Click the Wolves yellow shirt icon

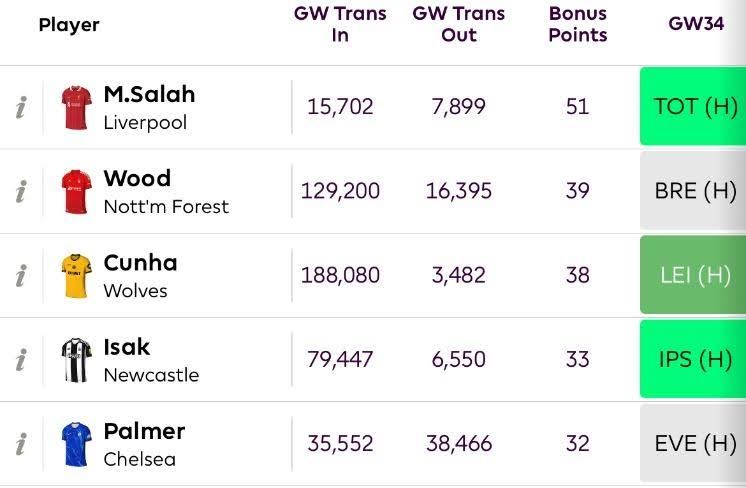[77, 276]
